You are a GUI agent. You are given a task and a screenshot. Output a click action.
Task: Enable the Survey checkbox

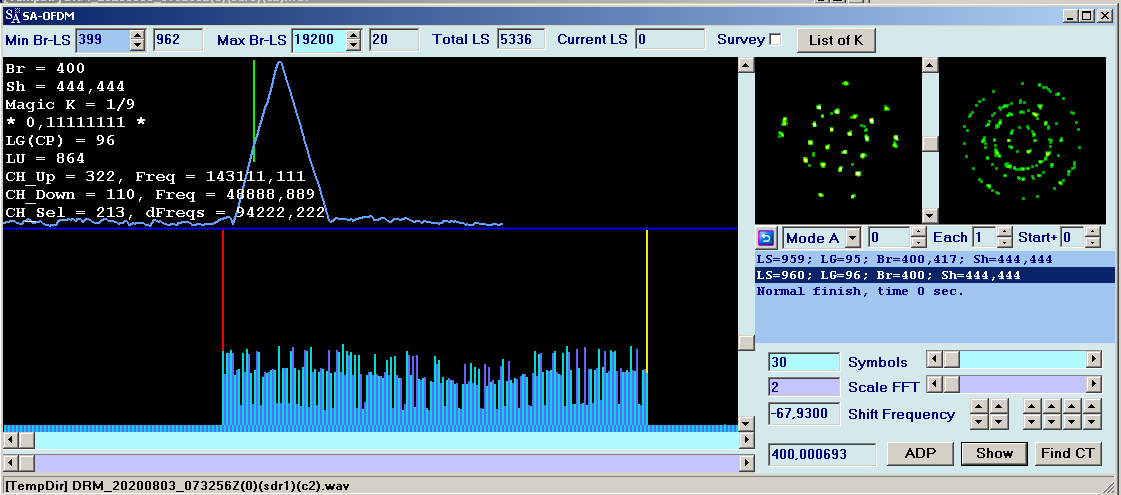click(775, 40)
